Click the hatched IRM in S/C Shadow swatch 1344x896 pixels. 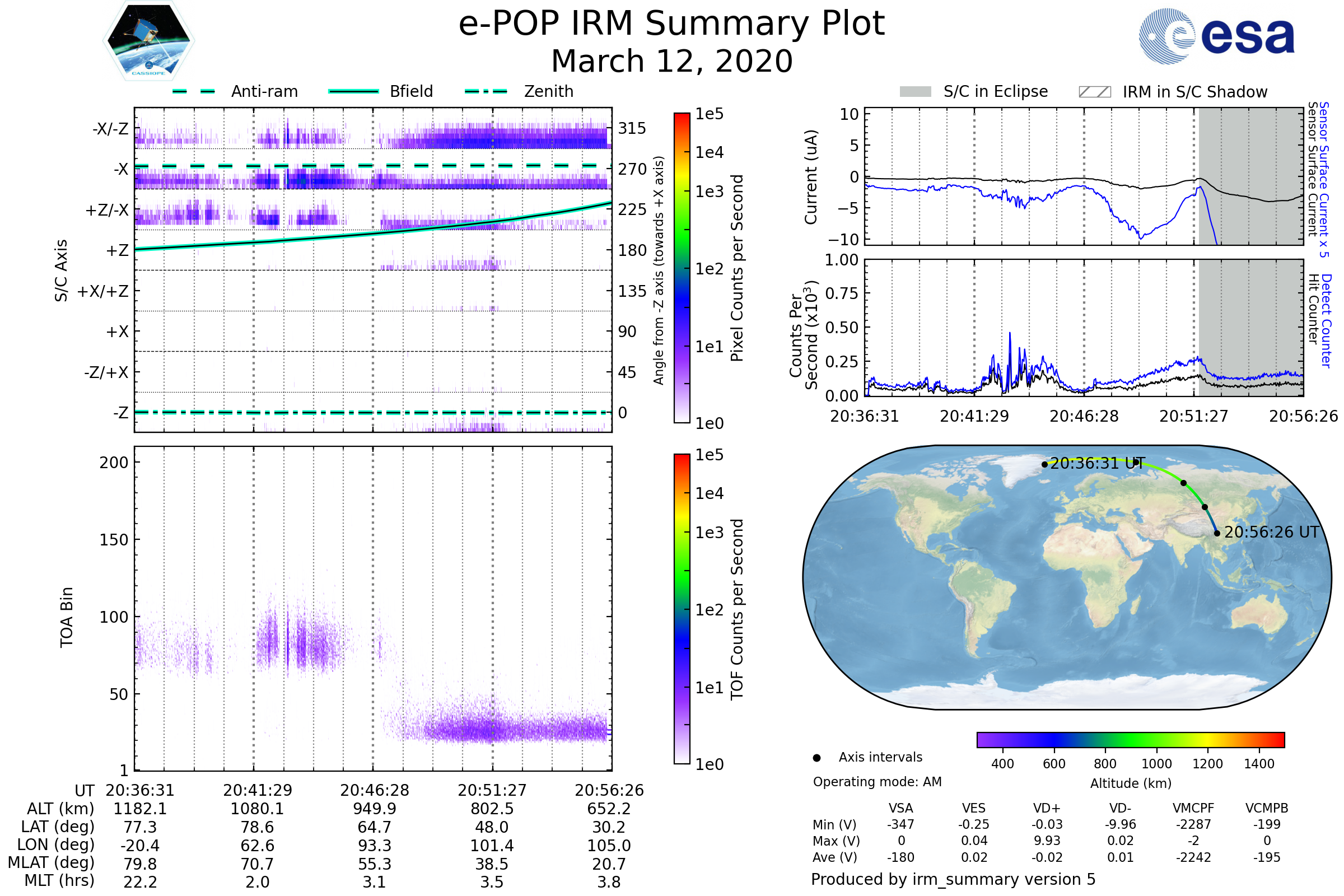point(1094,92)
